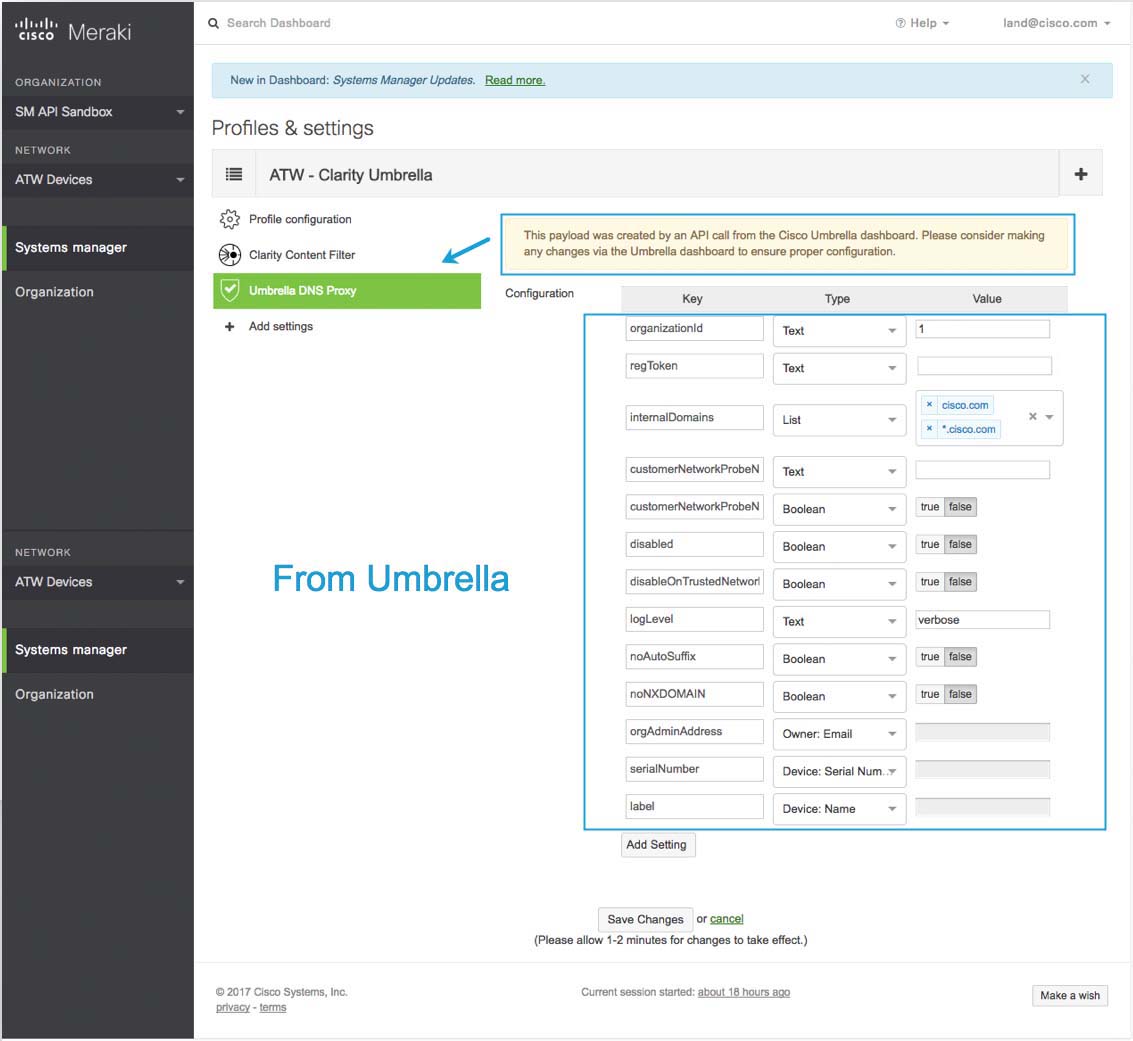Viewport: 1133px width, 1041px height.
Task: Follow the Read more link
Action: (514, 80)
